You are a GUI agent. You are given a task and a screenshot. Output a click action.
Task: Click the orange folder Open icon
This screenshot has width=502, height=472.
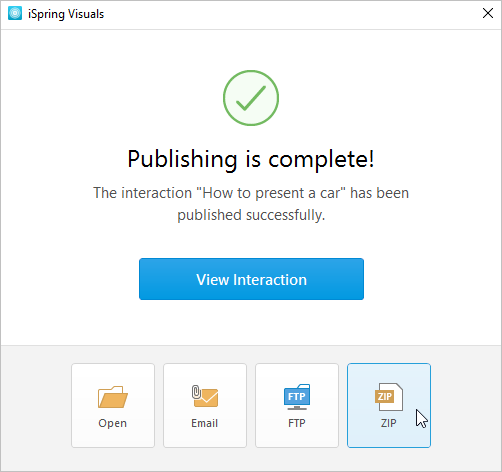pos(113,397)
